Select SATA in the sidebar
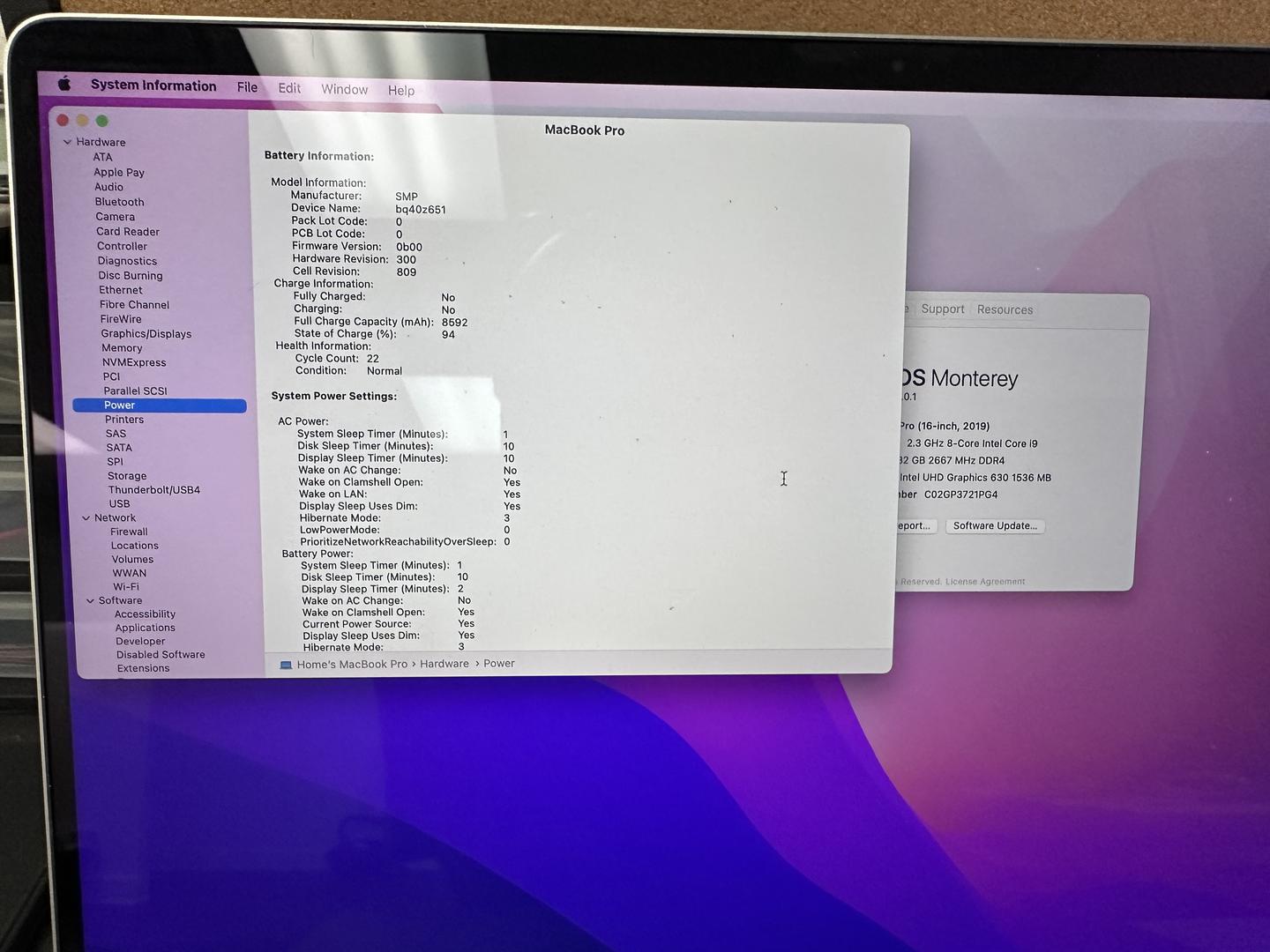The width and height of the screenshot is (1270, 952). [119, 448]
